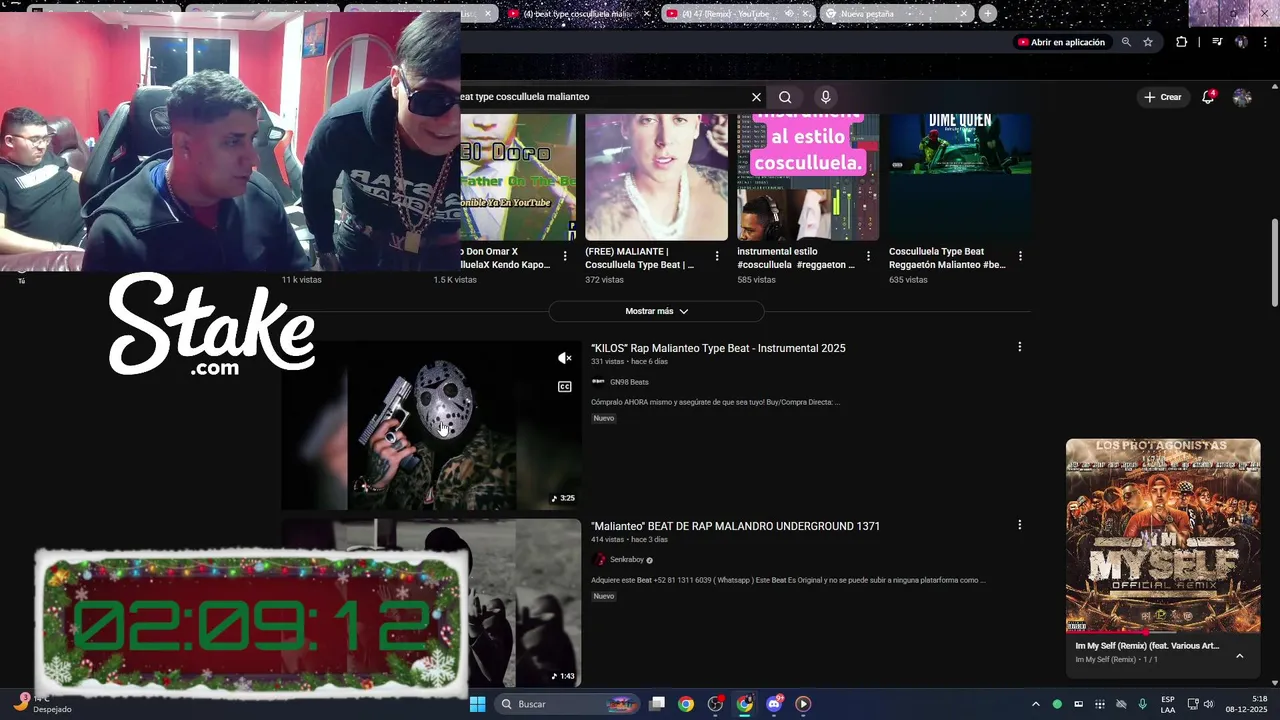The width and height of the screenshot is (1280, 720).
Task: Open options for Cosculluela Type Beat Reggaetón short
Action: coord(1020,256)
